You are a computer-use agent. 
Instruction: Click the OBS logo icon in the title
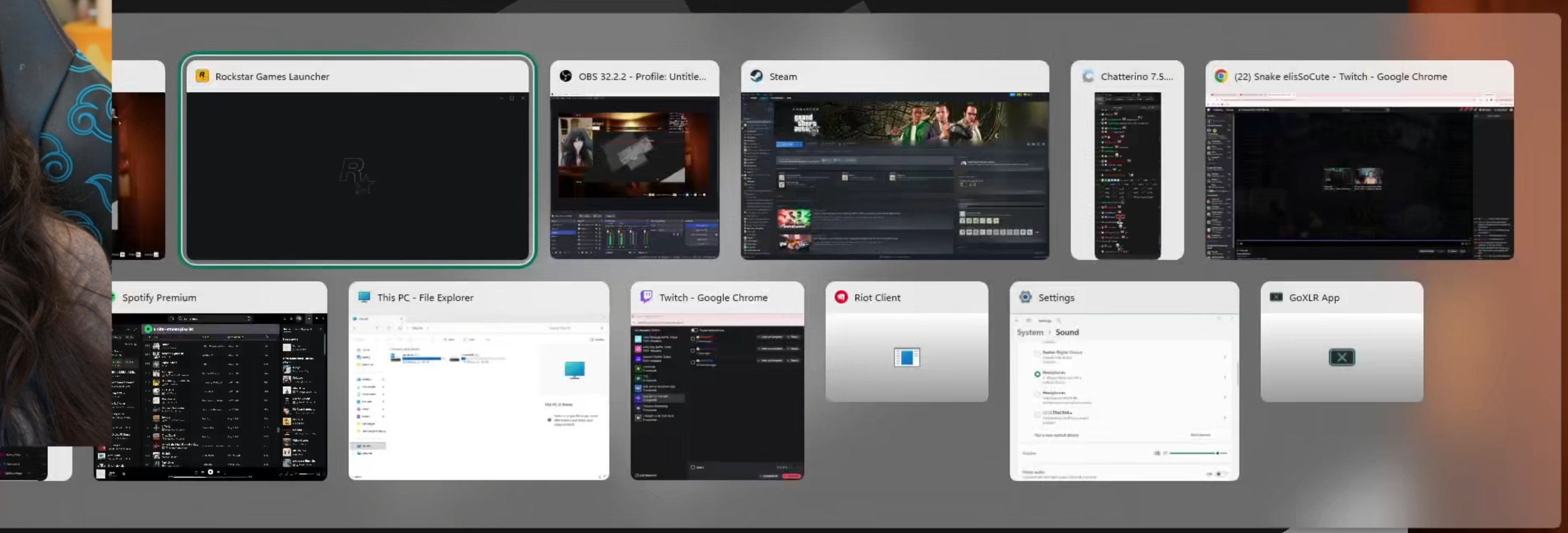[x=565, y=76]
